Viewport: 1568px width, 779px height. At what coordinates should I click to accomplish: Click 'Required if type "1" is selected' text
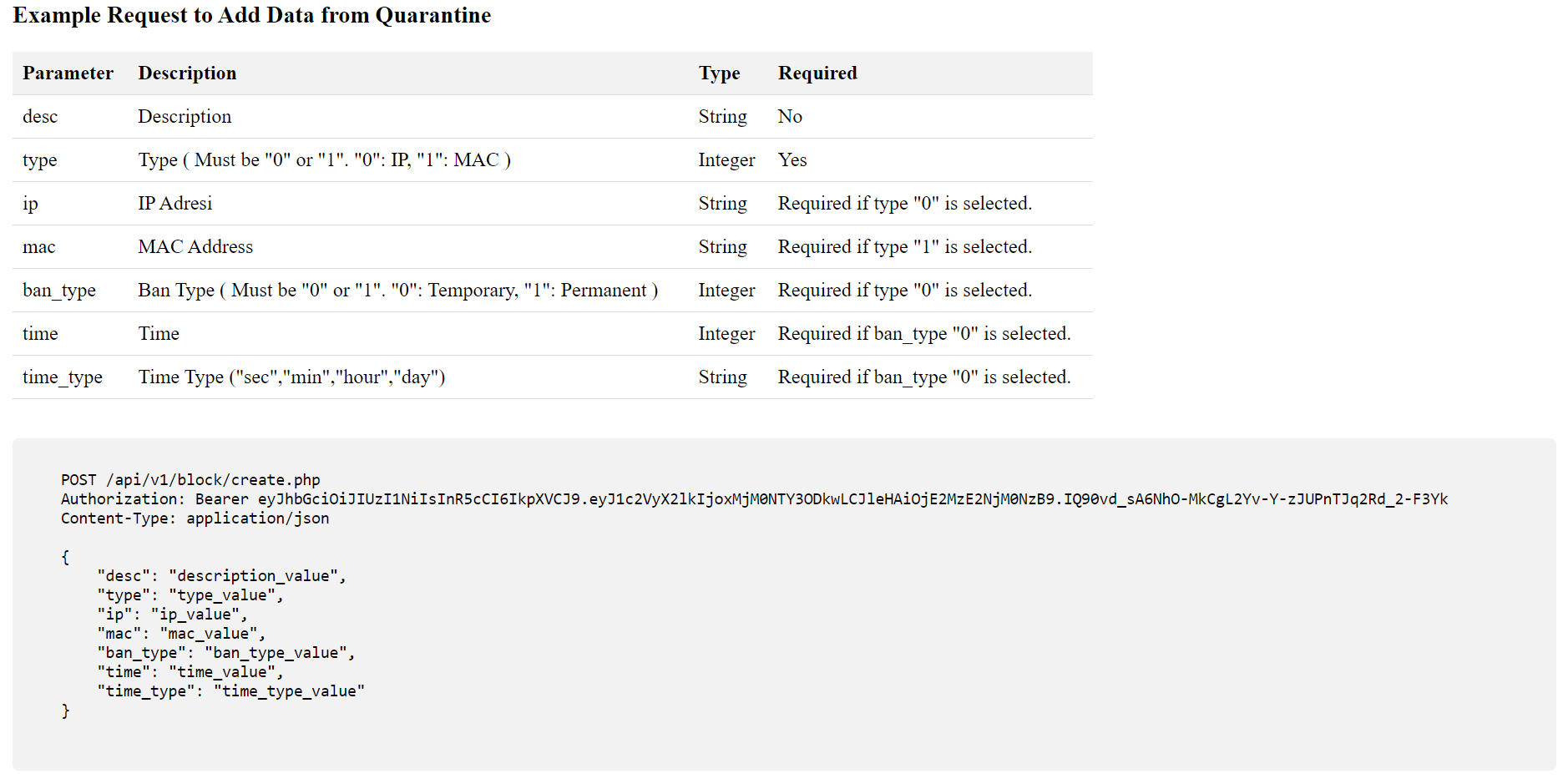pyautogui.click(x=905, y=247)
